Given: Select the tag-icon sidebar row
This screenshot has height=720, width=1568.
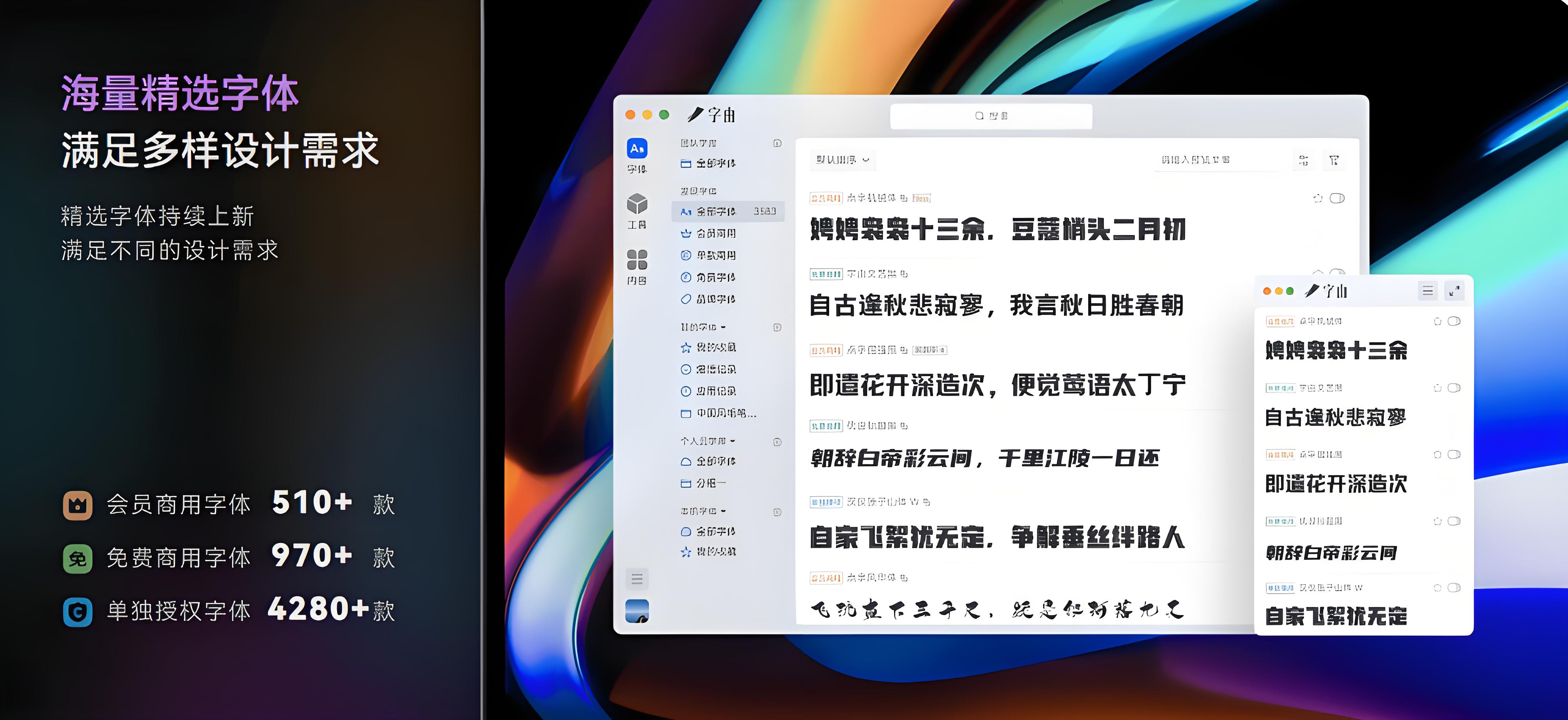Looking at the screenshot, I should (x=728, y=299).
